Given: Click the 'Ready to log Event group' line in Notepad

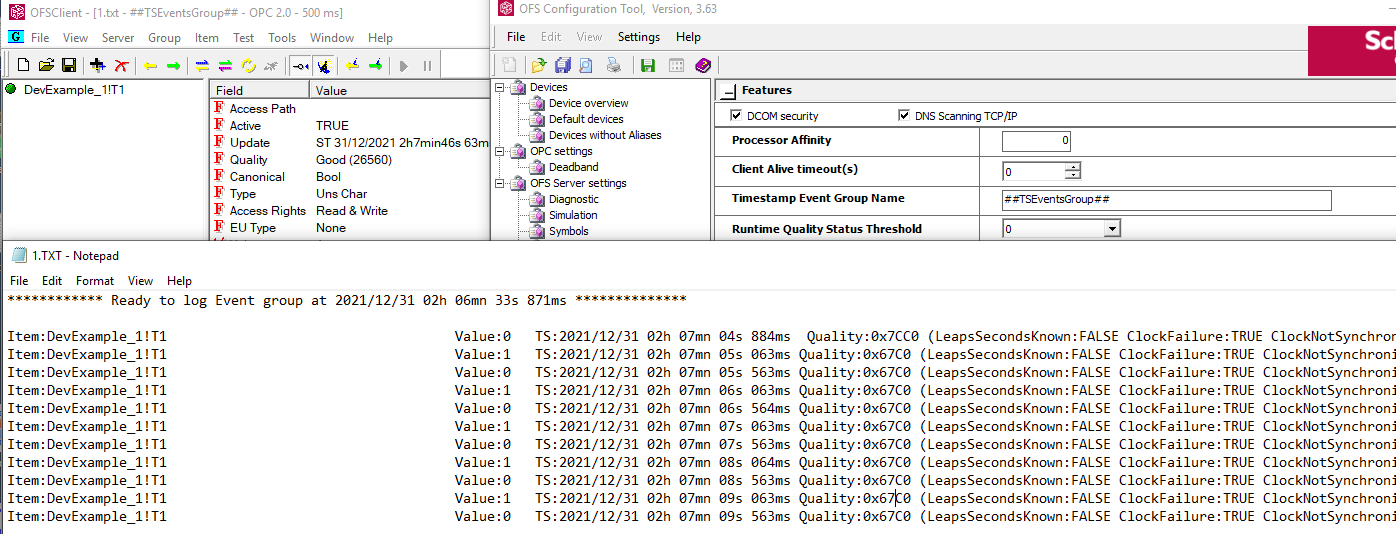Looking at the screenshot, I should [346, 300].
